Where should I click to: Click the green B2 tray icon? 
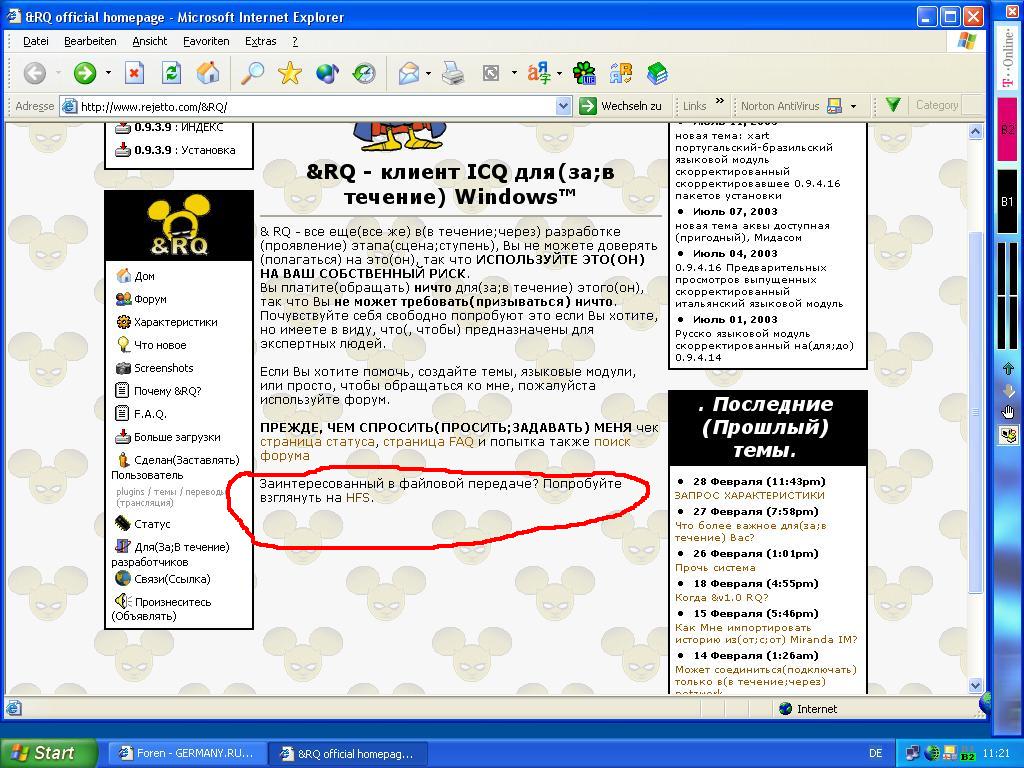point(968,756)
